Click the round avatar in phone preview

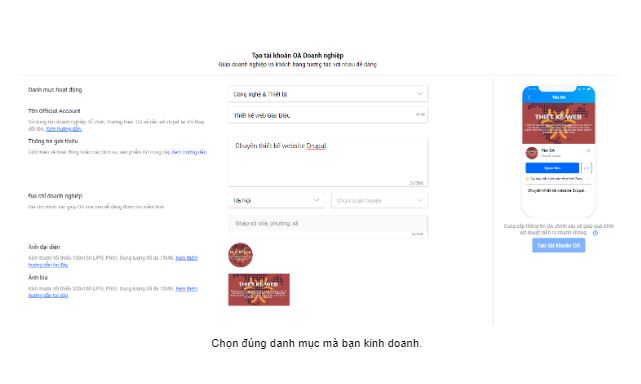point(532,153)
